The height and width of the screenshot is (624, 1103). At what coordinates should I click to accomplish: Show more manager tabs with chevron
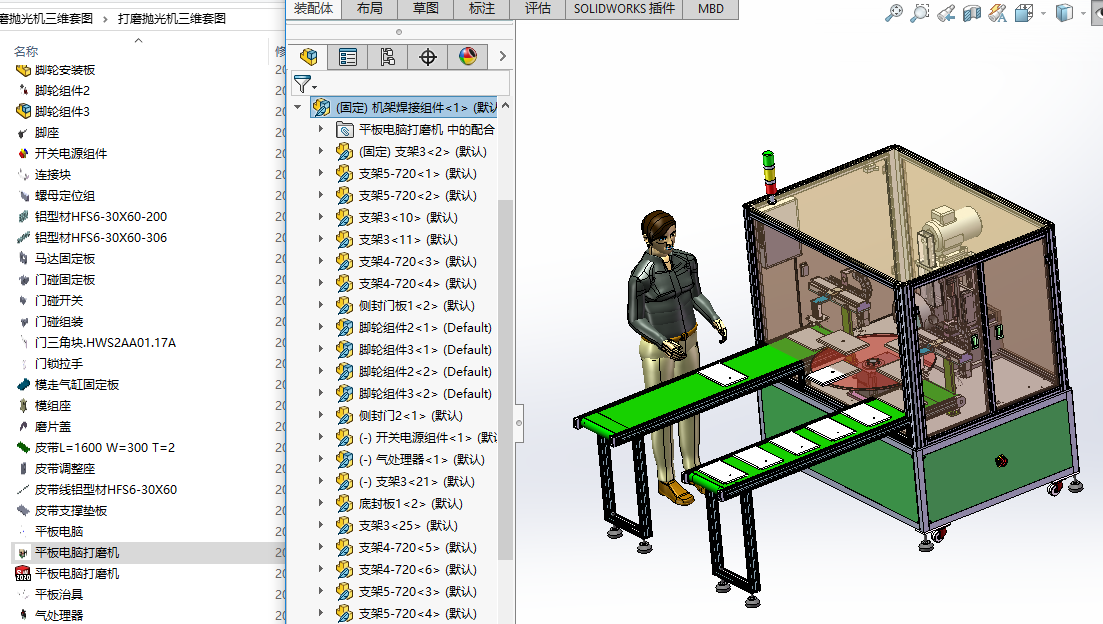click(502, 56)
